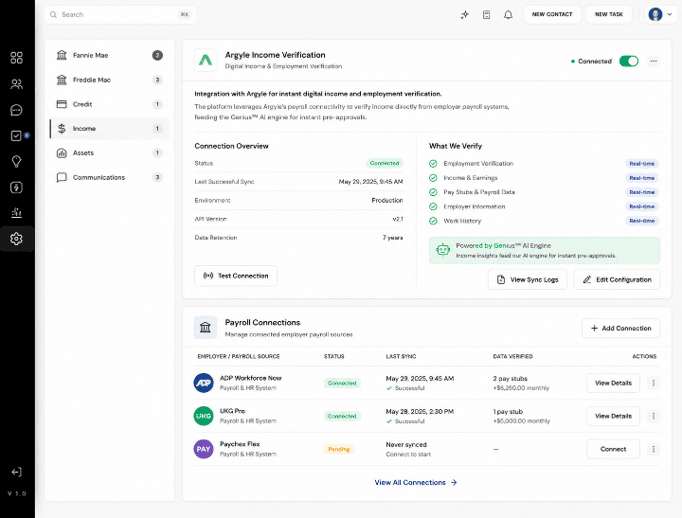Click the user profile avatar
Image resolution: width=682 pixels, height=518 pixels.
655,14
